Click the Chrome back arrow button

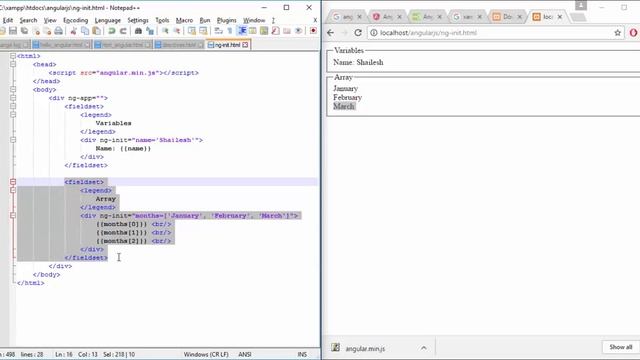point(331,33)
